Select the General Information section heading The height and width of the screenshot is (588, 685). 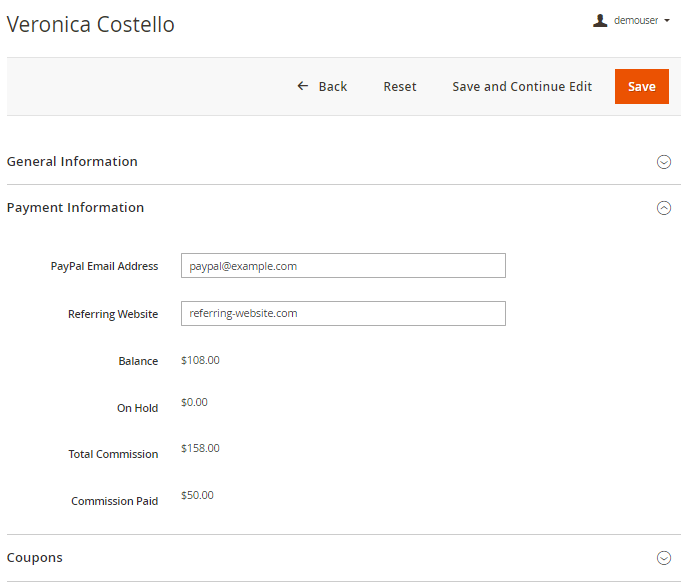click(72, 161)
